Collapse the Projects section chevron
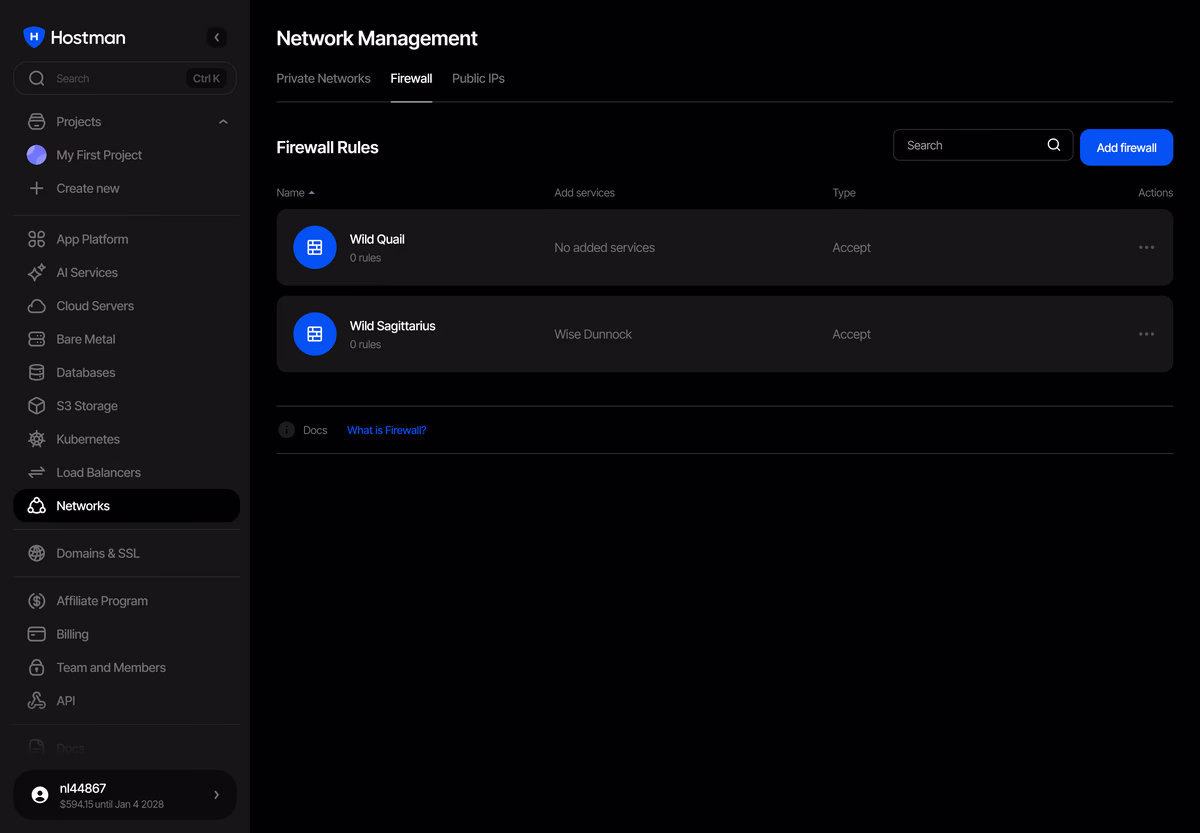This screenshot has width=1200, height=833. pyautogui.click(x=223, y=122)
